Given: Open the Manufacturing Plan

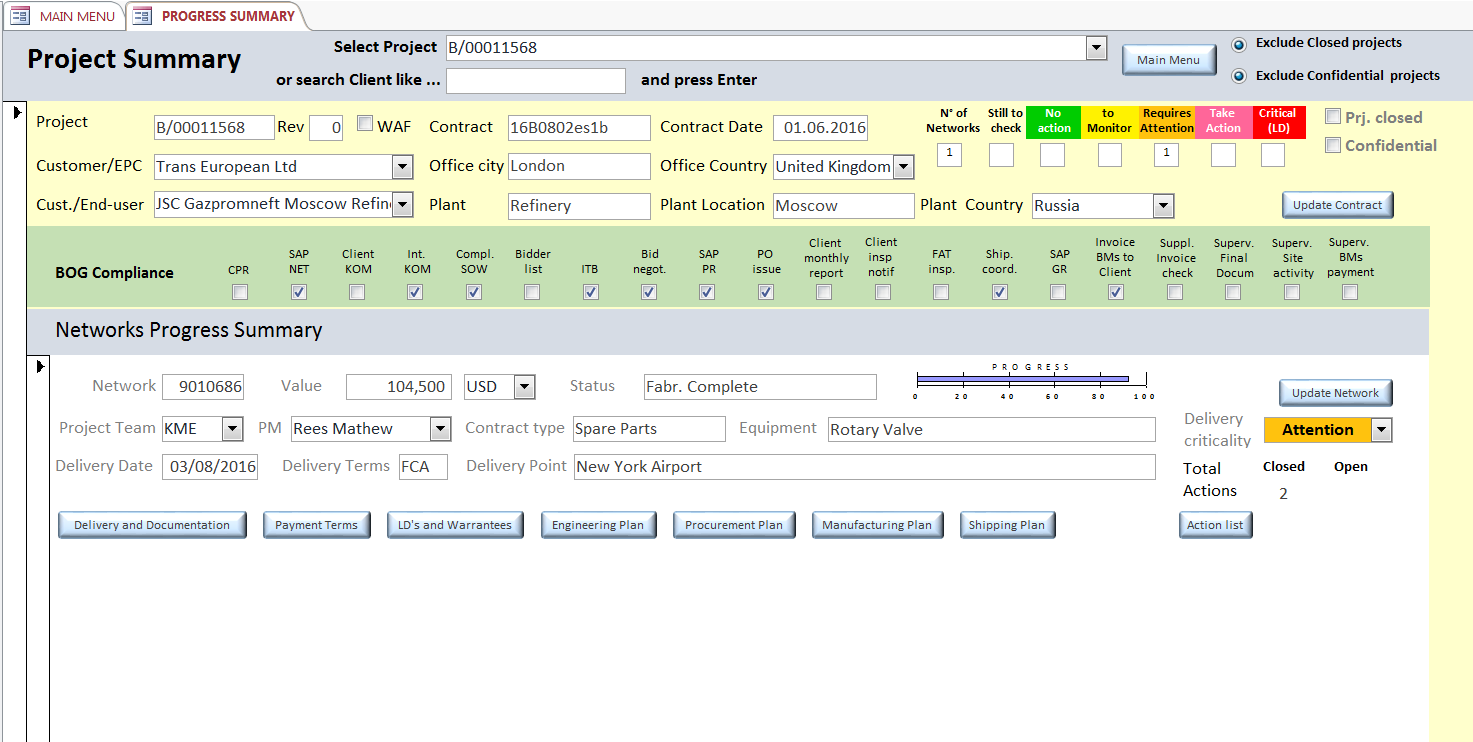Looking at the screenshot, I should pos(877,525).
